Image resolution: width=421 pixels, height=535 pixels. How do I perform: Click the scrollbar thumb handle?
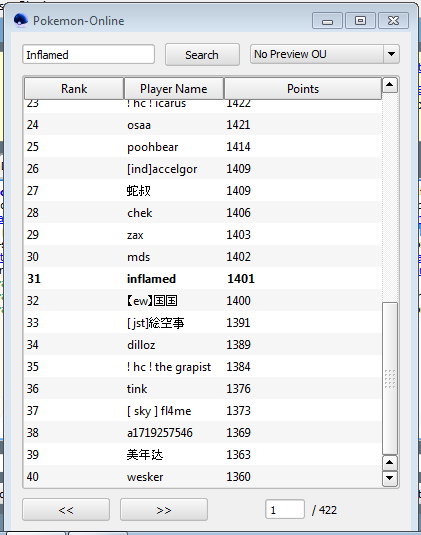[x=390, y=378]
